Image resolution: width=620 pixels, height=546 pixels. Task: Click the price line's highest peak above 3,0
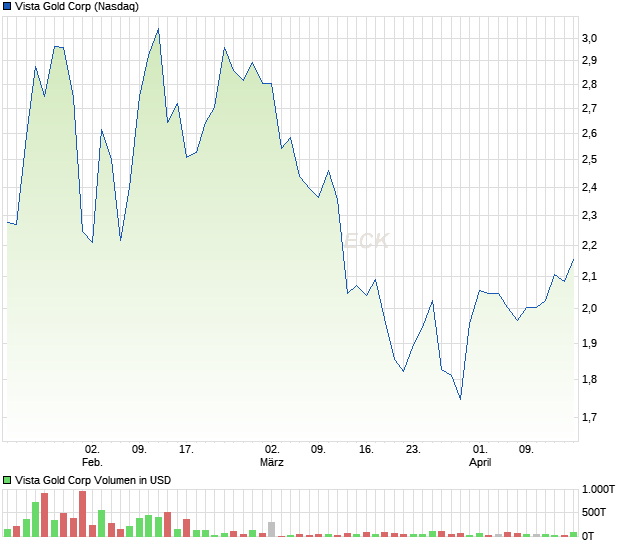point(158,29)
